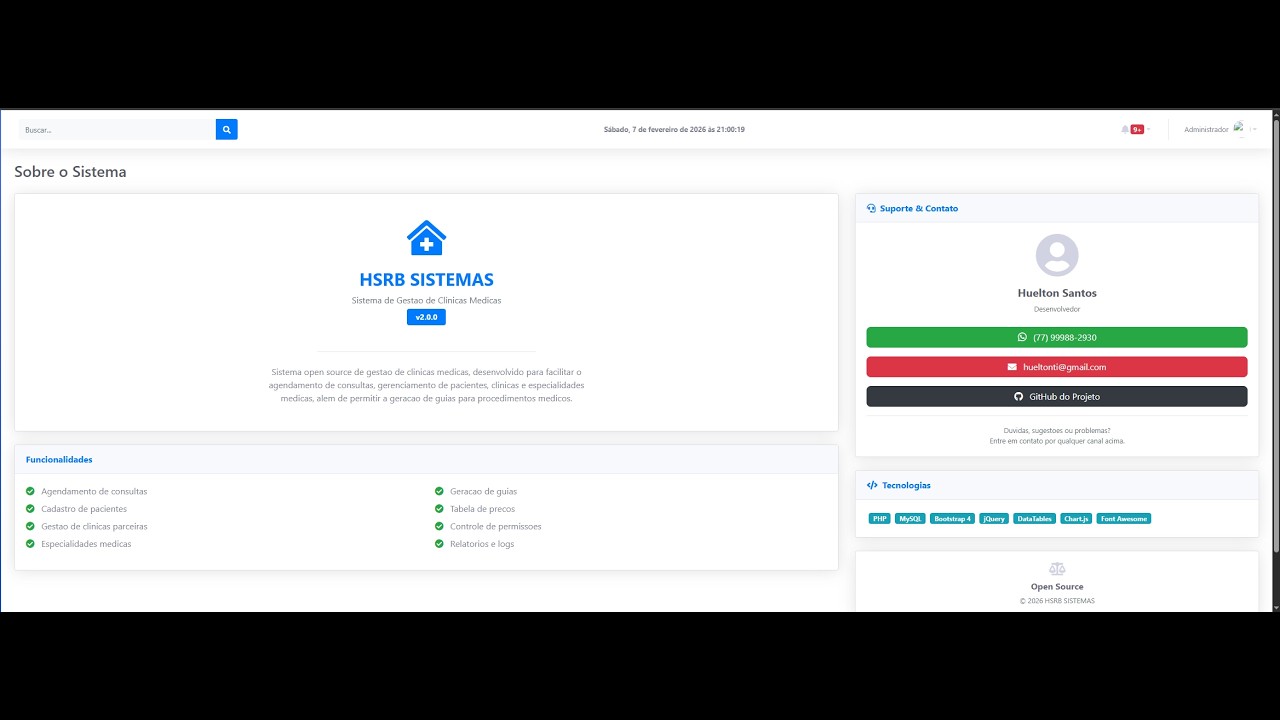Click © 2026 HSRB SISTEMAS text
Image resolution: width=1280 pixels, height=720 pixels.
(1057, 601)
